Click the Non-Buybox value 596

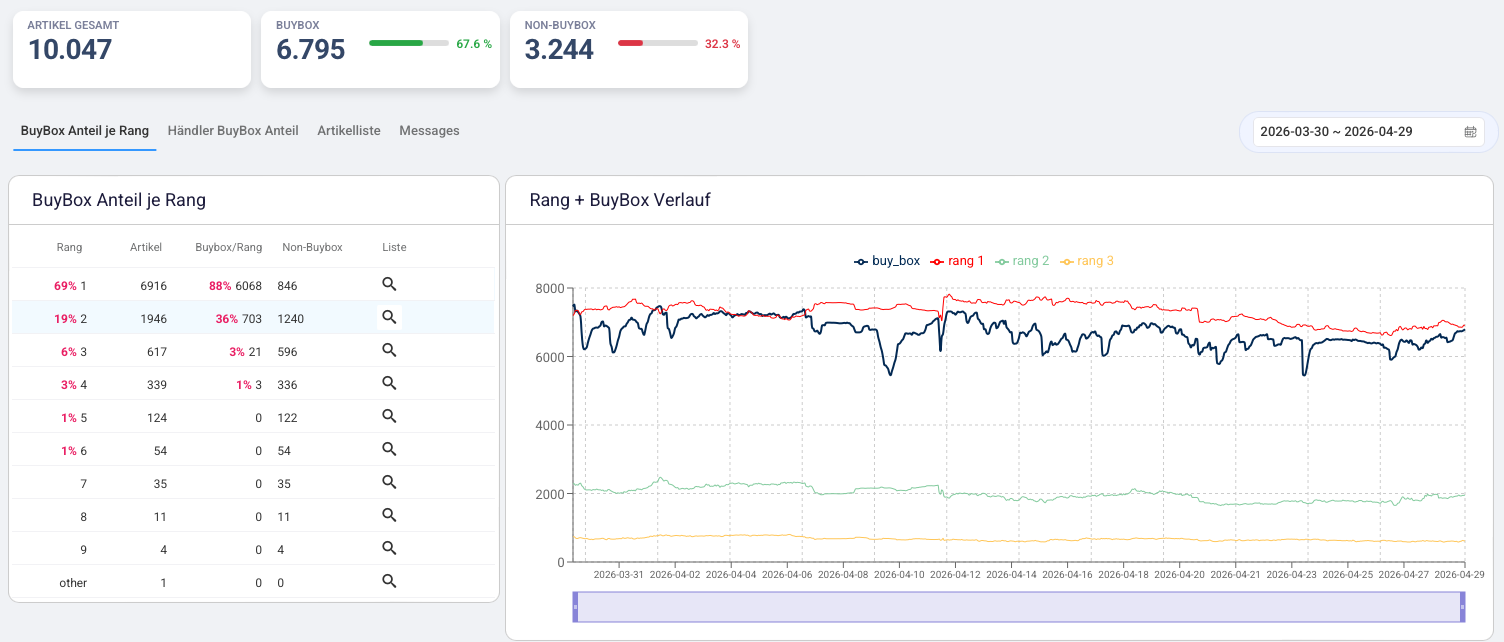288,352
